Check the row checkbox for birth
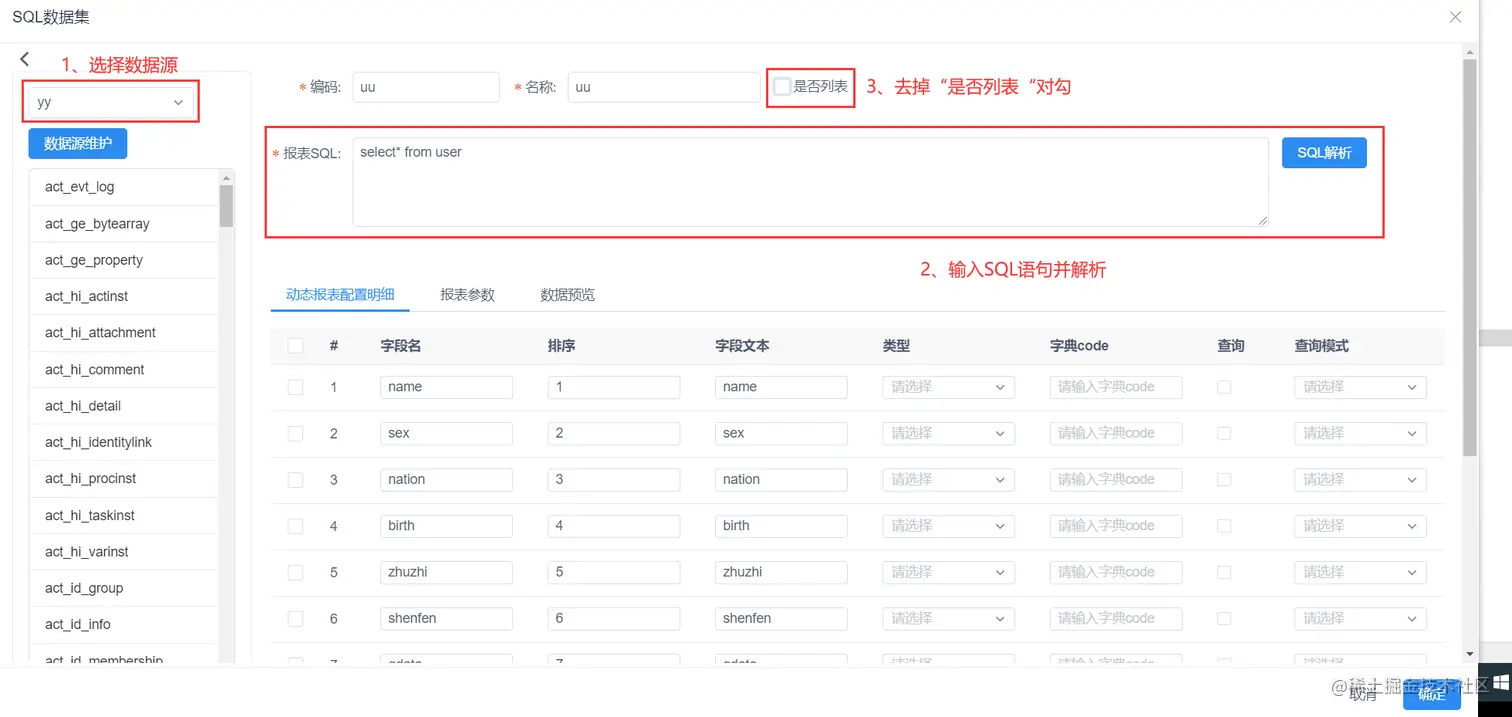 coord(295,526)
